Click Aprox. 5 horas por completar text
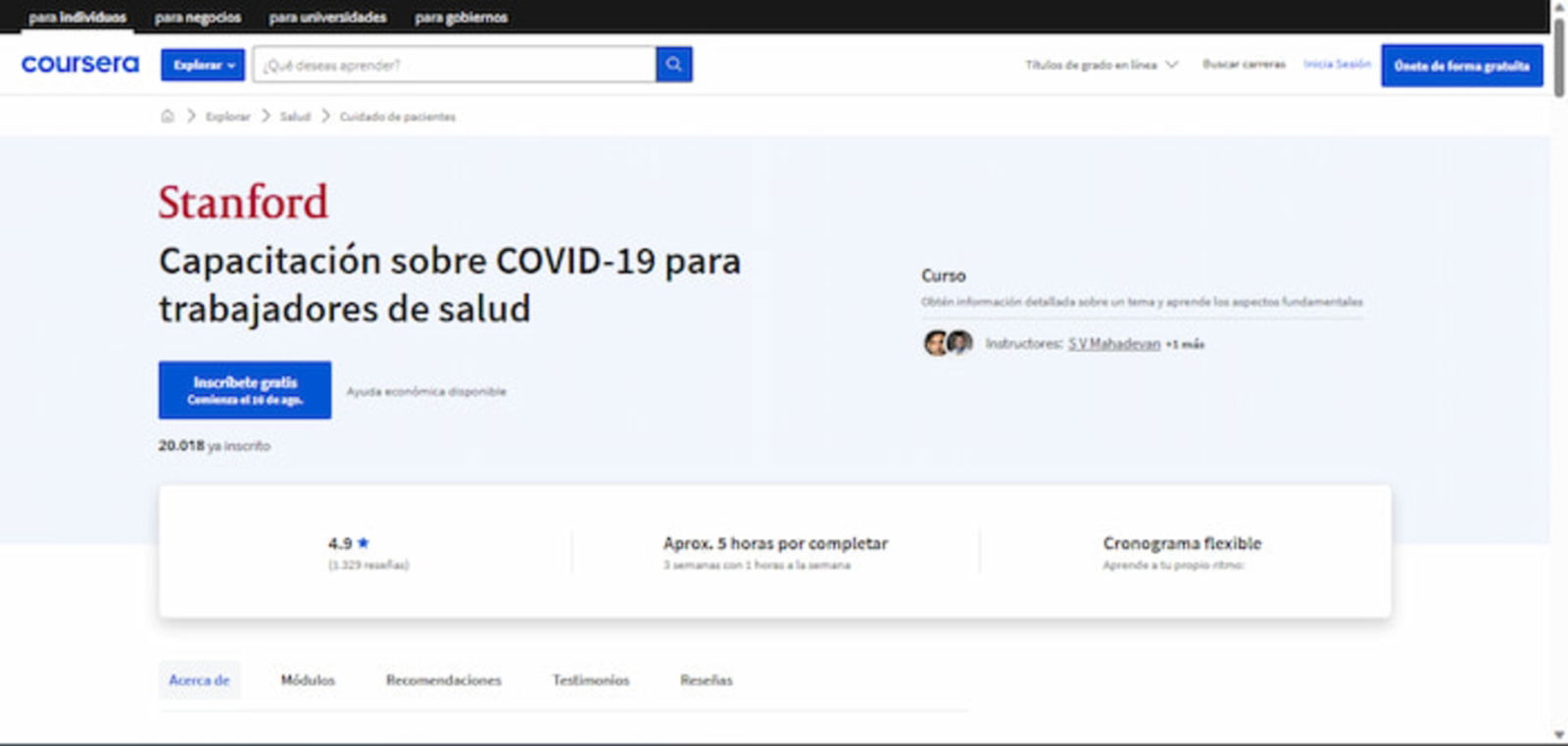The height and width of the screenshot is (746, 1568). click(x=775, y=543)
